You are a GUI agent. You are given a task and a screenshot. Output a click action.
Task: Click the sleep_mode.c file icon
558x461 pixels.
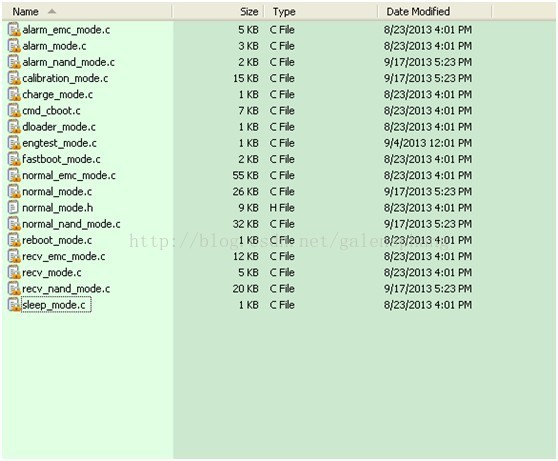(x=14, y=305)
